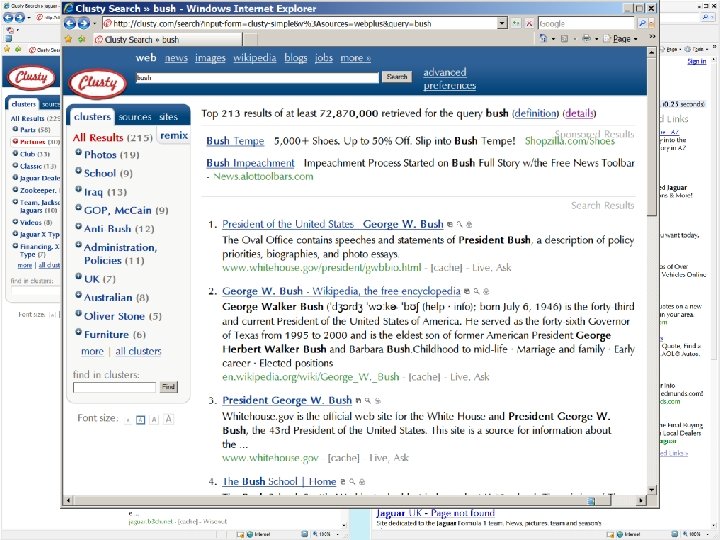720x540 pixels.
Task: Click preview magnifier for President George W. Bush result
Action: [x=368, y=400]
